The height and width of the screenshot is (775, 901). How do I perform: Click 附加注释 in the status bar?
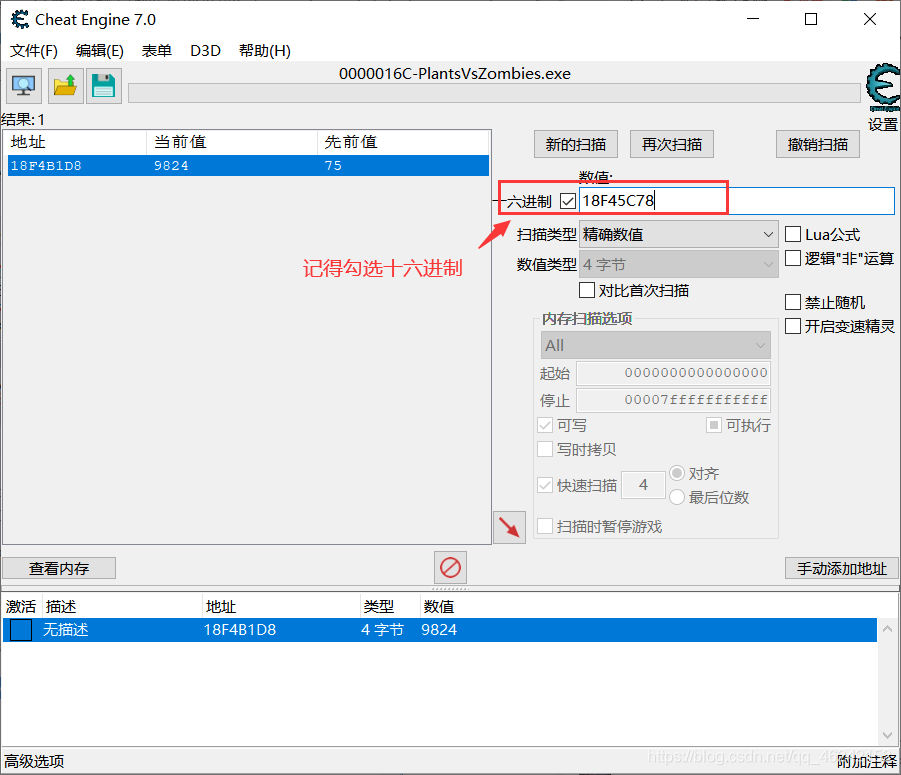pyautogui.click(x=867, y=762)
